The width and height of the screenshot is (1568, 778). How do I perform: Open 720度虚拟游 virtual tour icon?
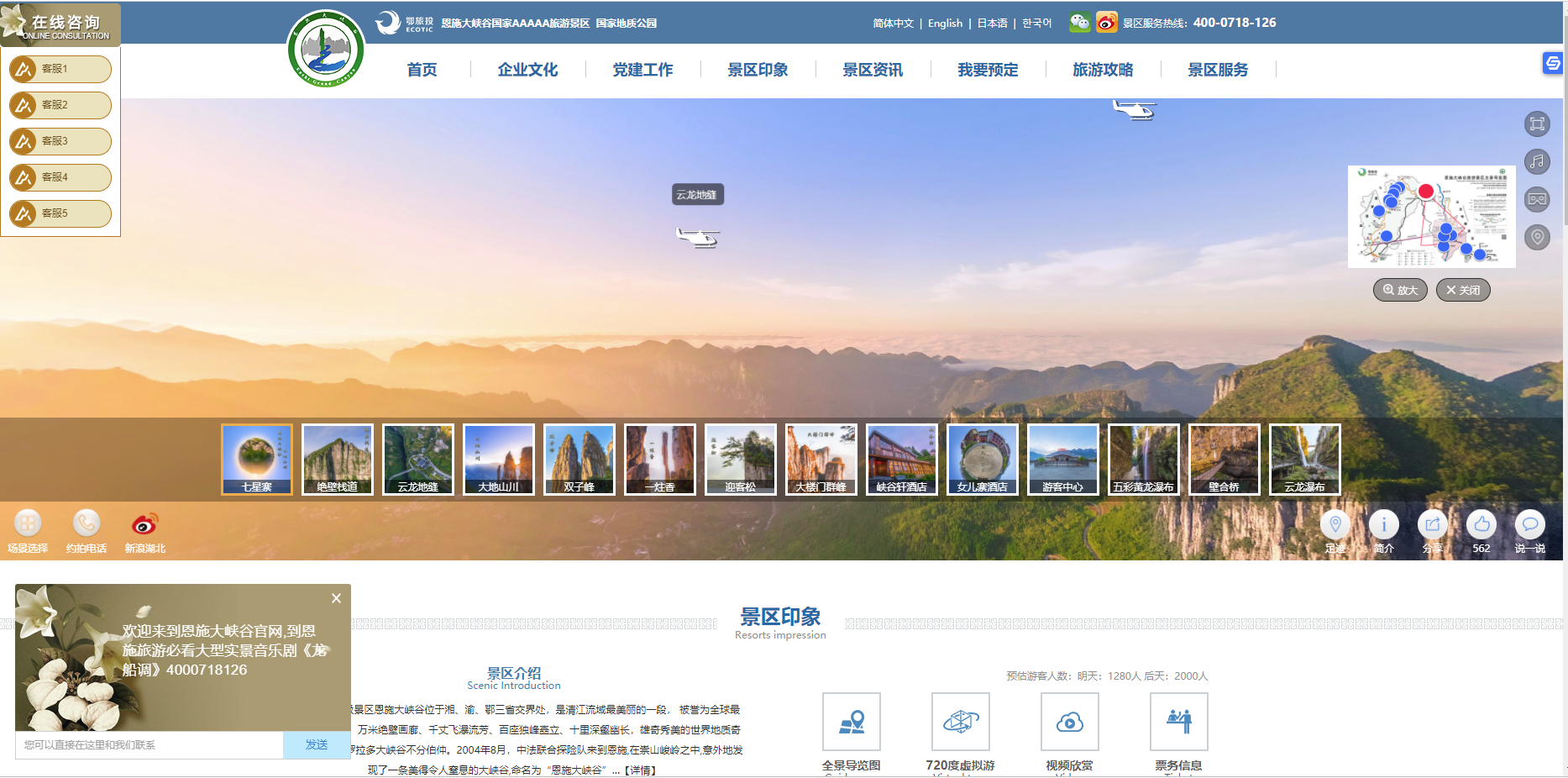pos(961,722)
